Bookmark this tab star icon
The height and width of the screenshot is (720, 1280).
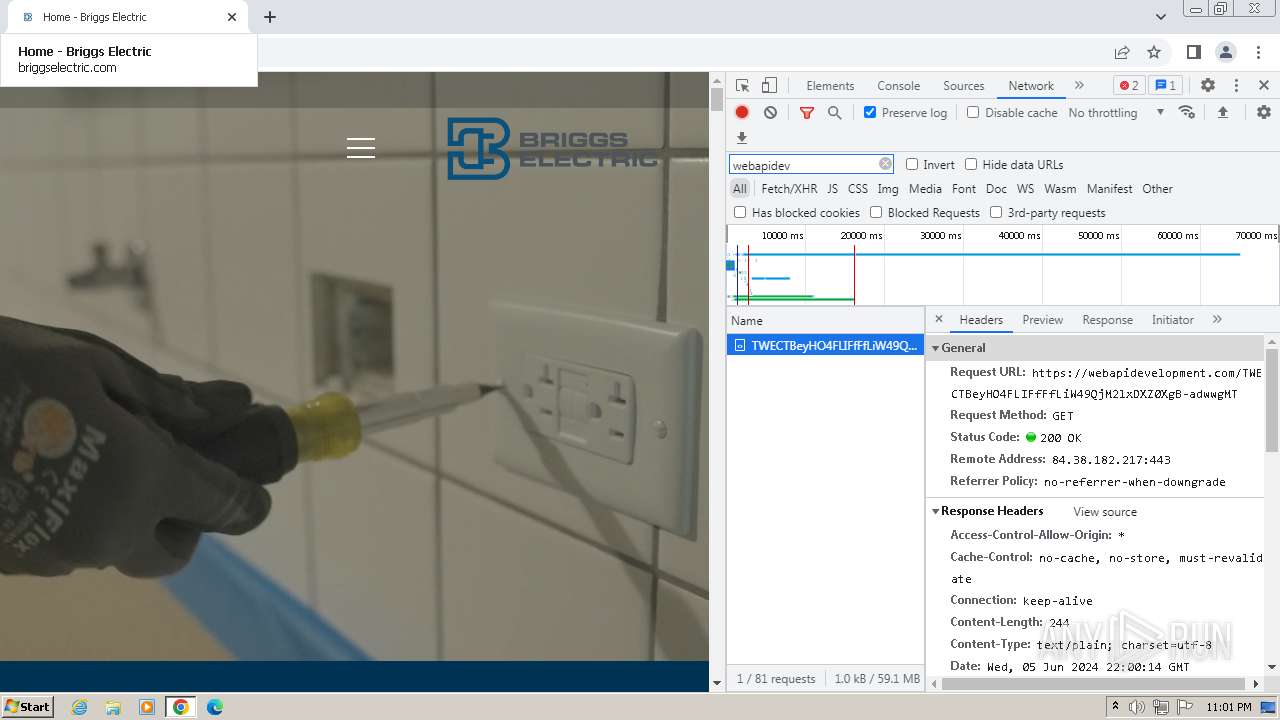pyautogui.click(x=1154, y=52)
